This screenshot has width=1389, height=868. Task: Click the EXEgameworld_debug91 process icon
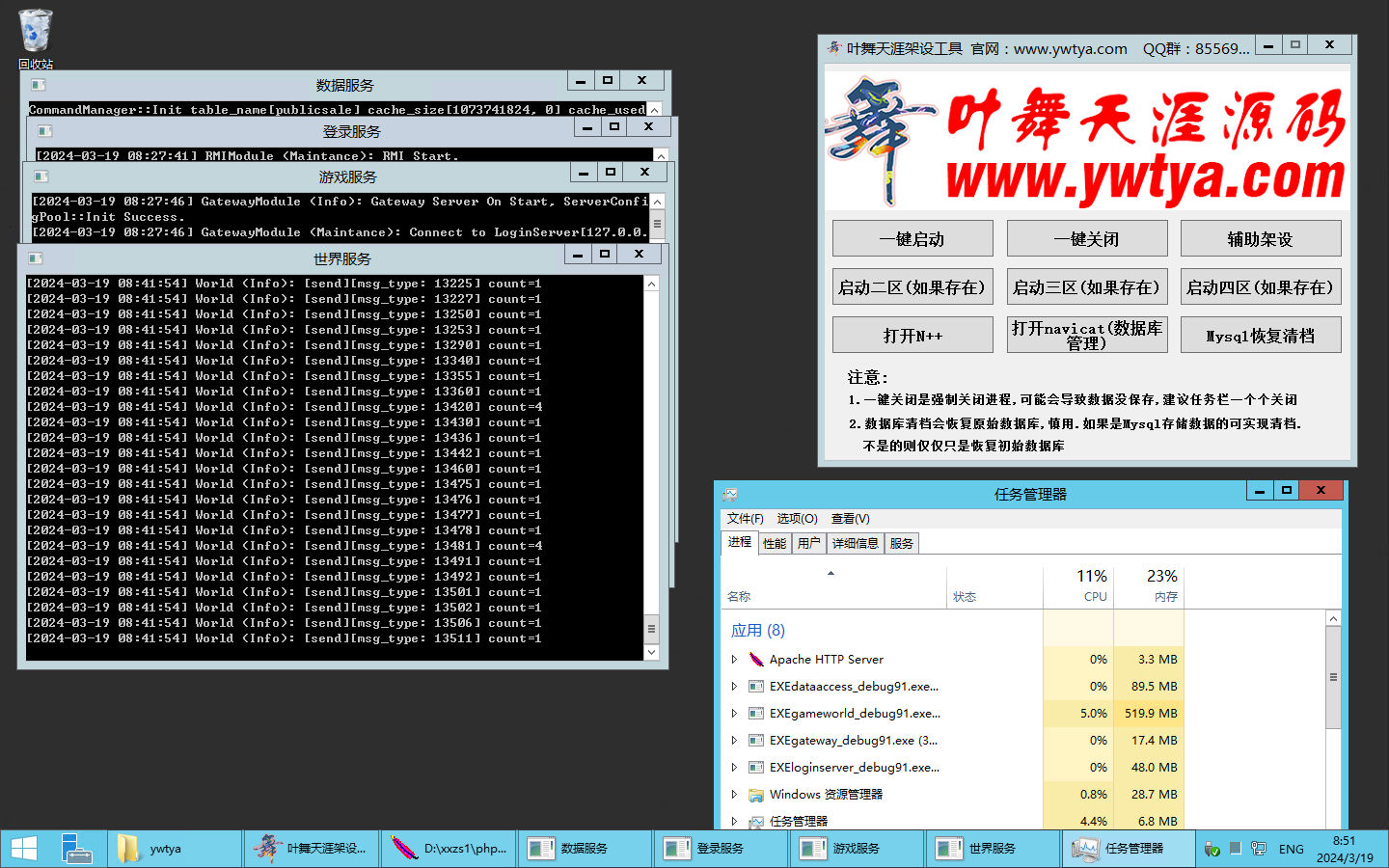coord(756,714)
